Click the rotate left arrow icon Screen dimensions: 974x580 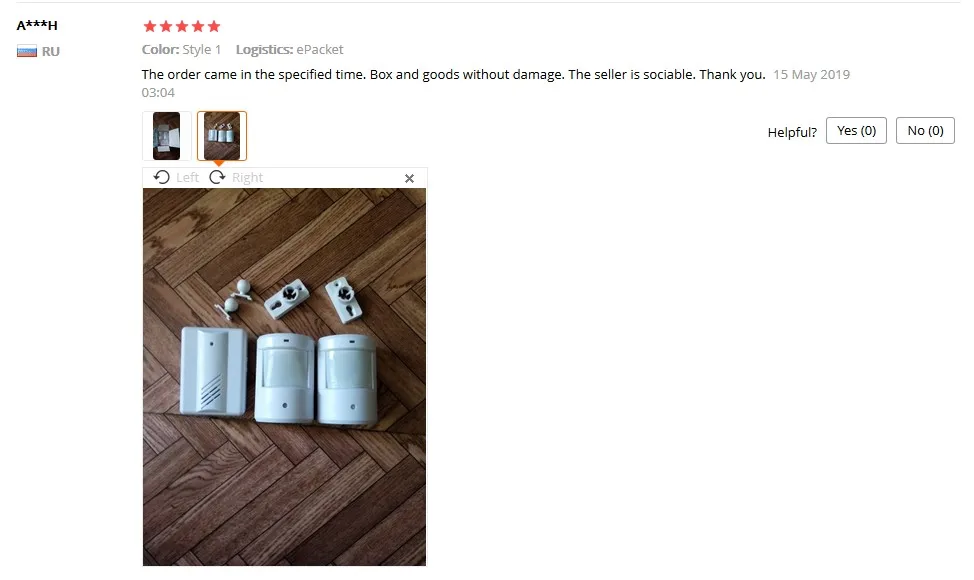(162, 177)
